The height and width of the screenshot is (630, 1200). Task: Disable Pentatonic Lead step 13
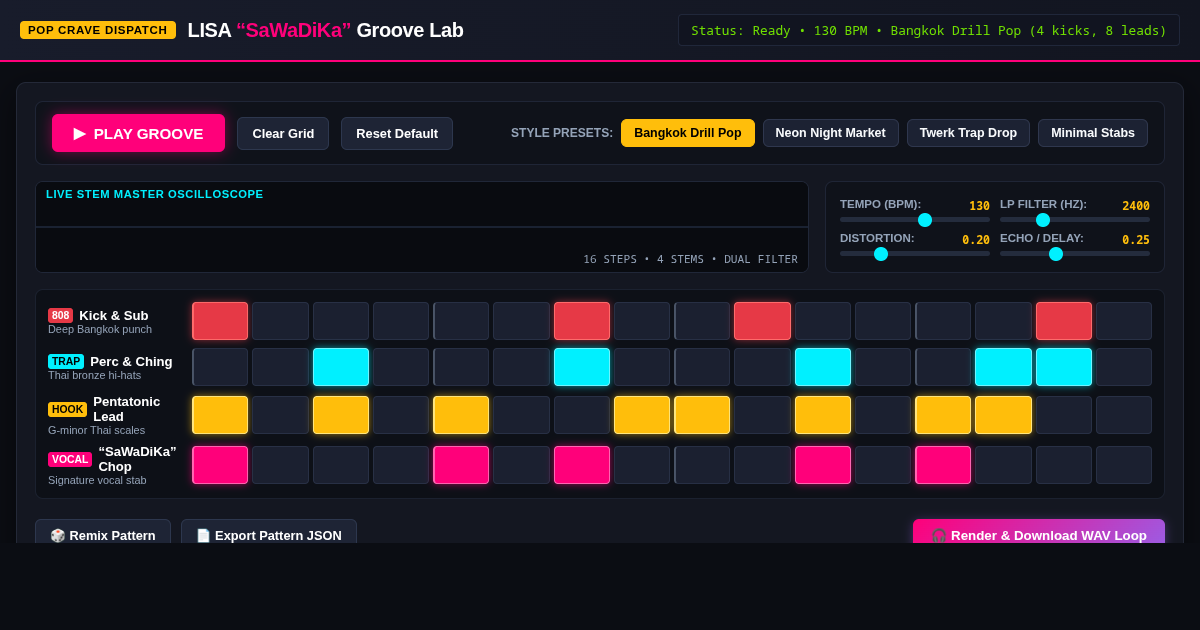point(943,415)
